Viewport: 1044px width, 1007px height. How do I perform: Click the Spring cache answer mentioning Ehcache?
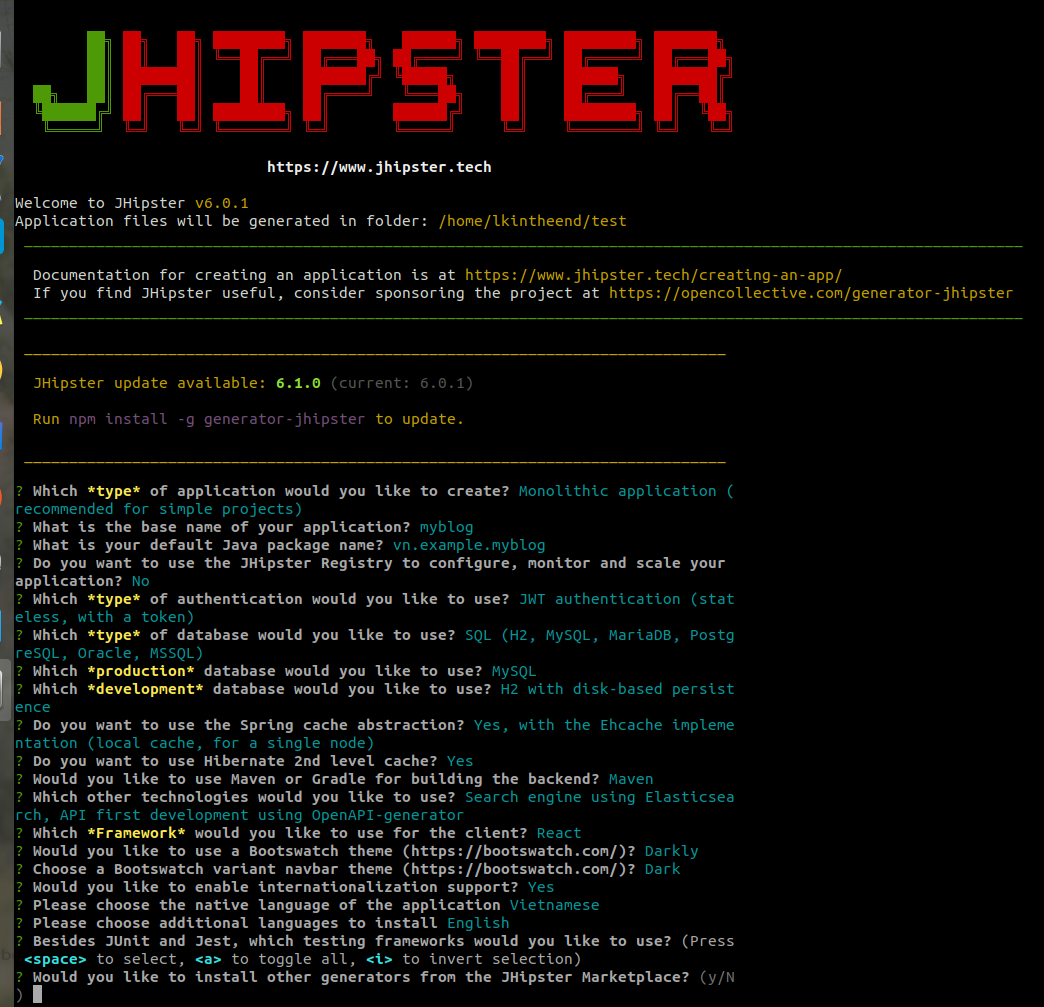click(x=604, y=725)
